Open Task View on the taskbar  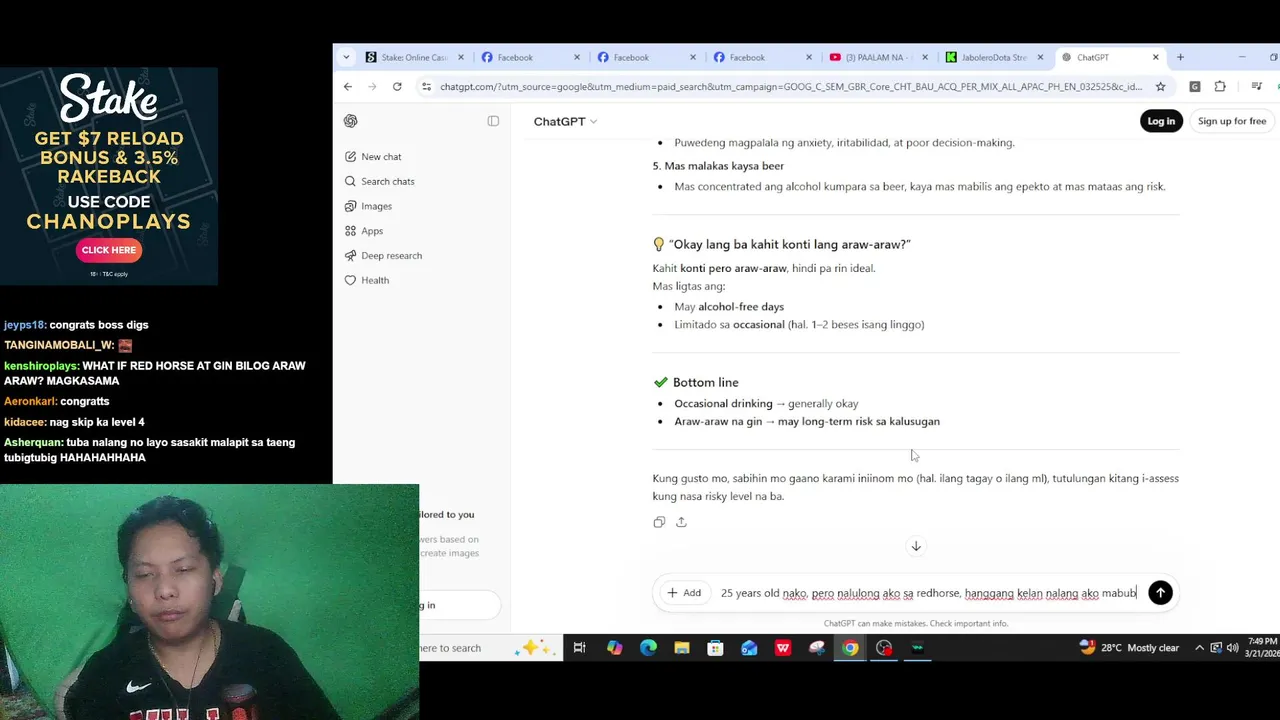coord(579,648)
